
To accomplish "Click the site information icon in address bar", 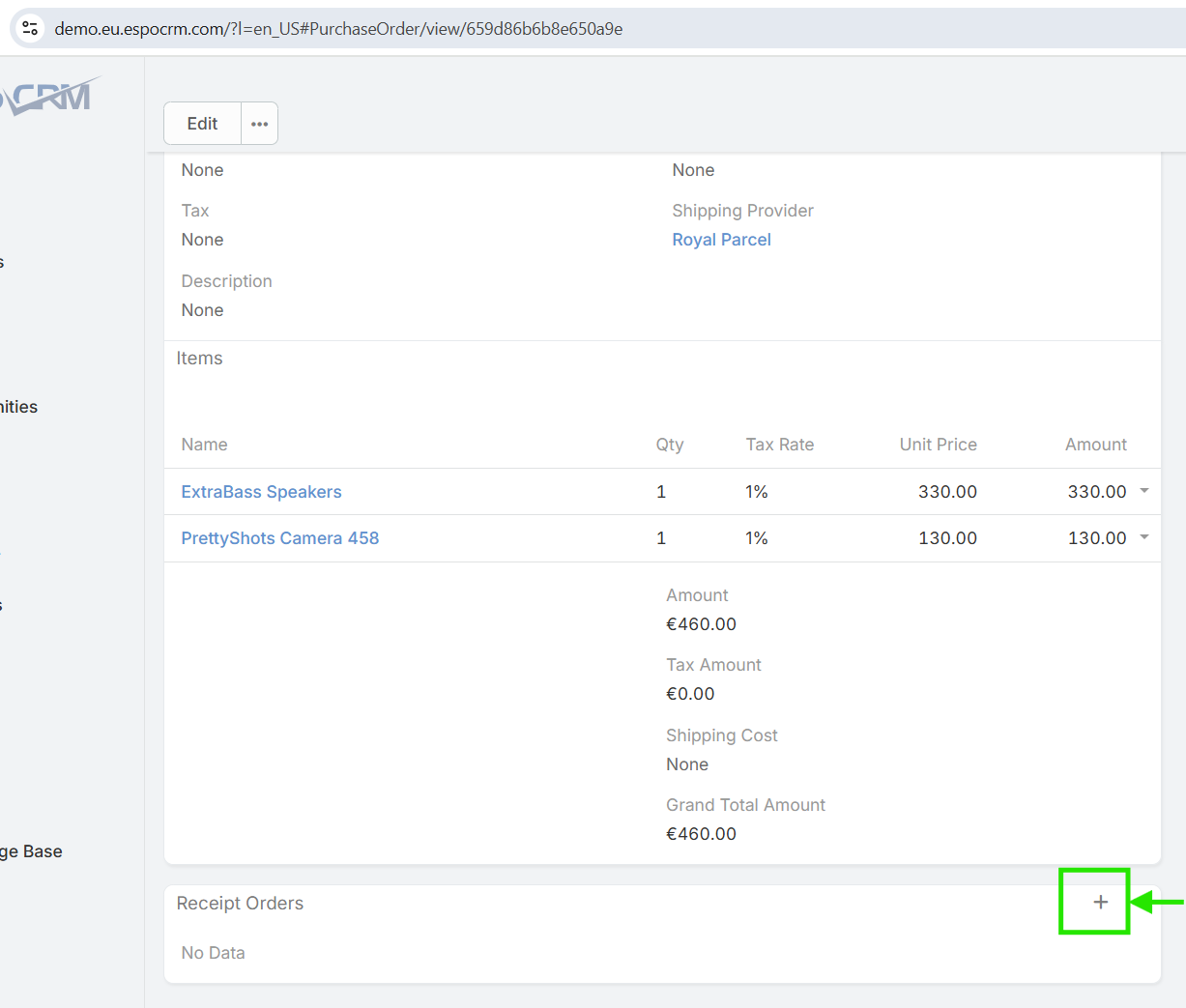I will (30, 28).
